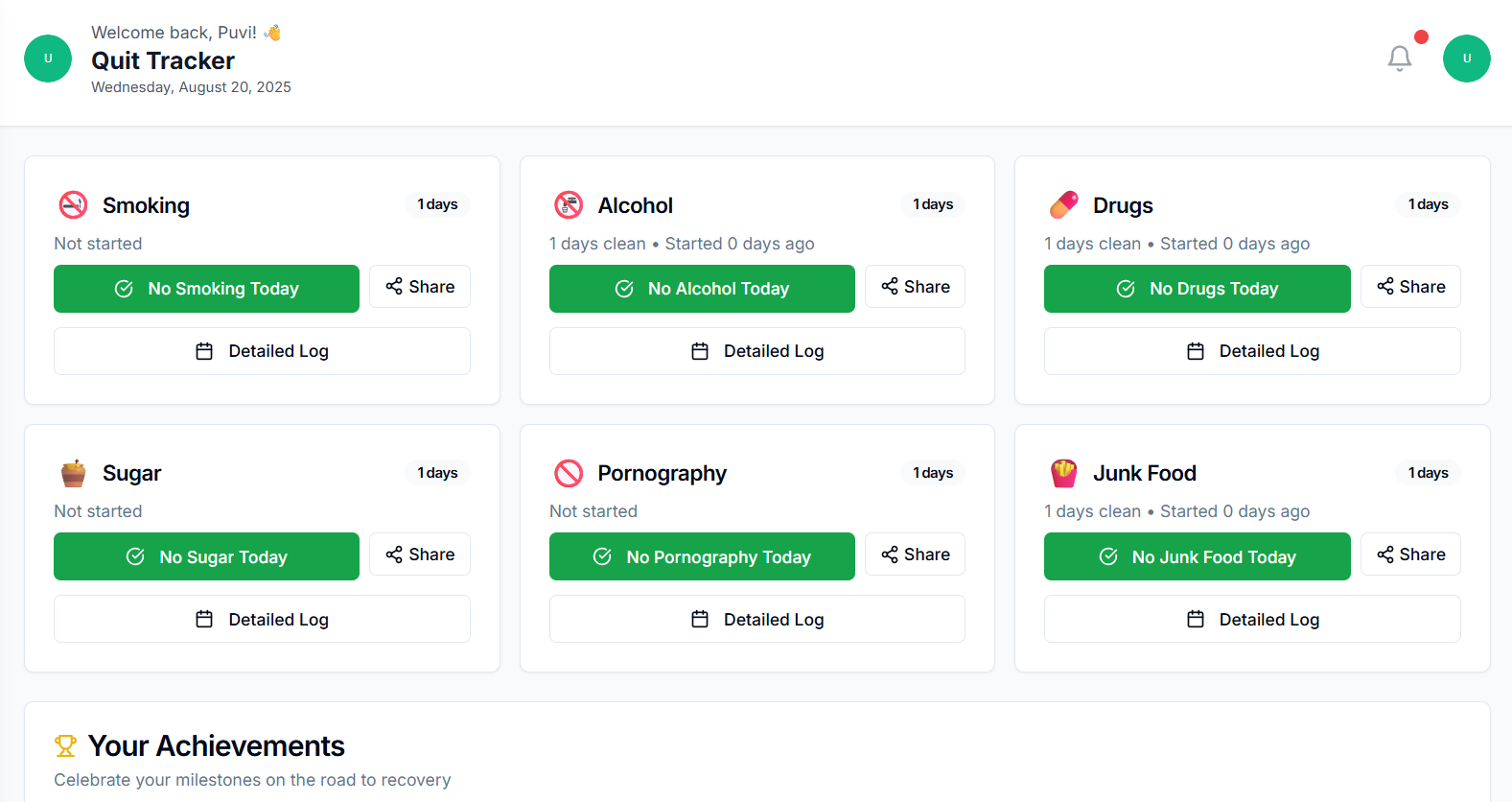The height and width of the screenshot is (802, 1512).
Task: Share the Drugs progress
Action: (x=1410, y=287)
